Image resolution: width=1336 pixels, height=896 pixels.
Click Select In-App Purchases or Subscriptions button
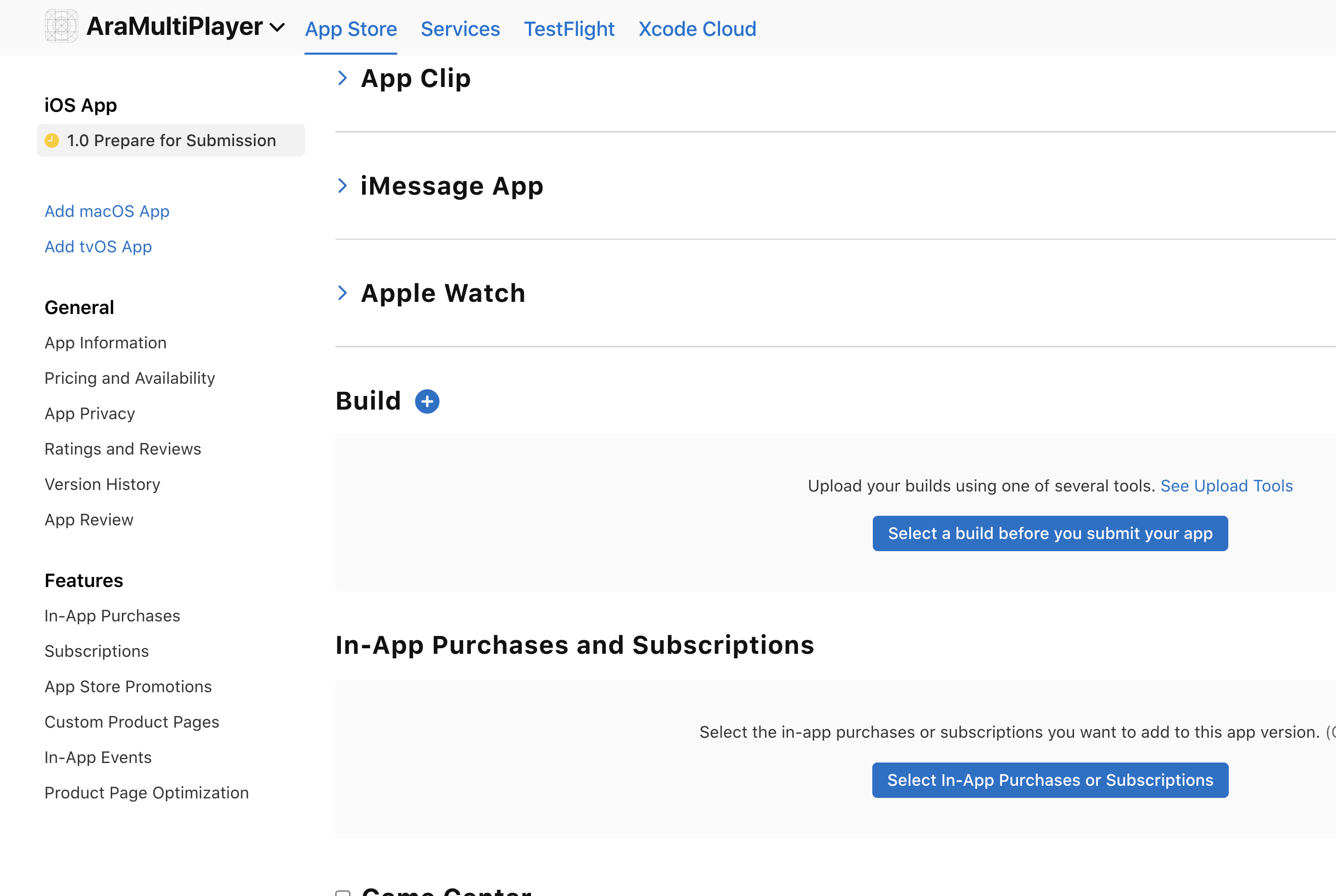coord(1050,780)
